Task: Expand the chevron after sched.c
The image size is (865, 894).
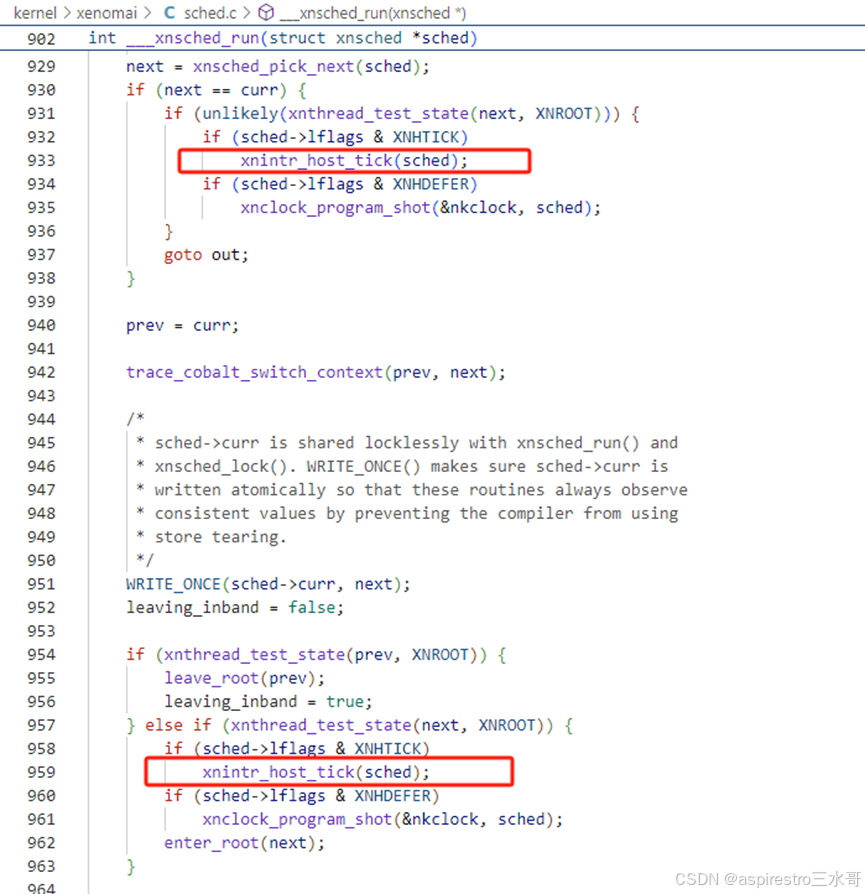Action: [x=246, y=13]
